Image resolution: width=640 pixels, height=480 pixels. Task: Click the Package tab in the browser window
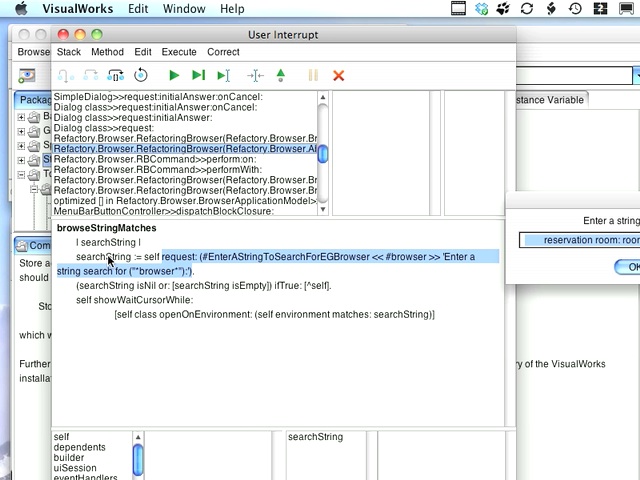[x=34, y=100]
